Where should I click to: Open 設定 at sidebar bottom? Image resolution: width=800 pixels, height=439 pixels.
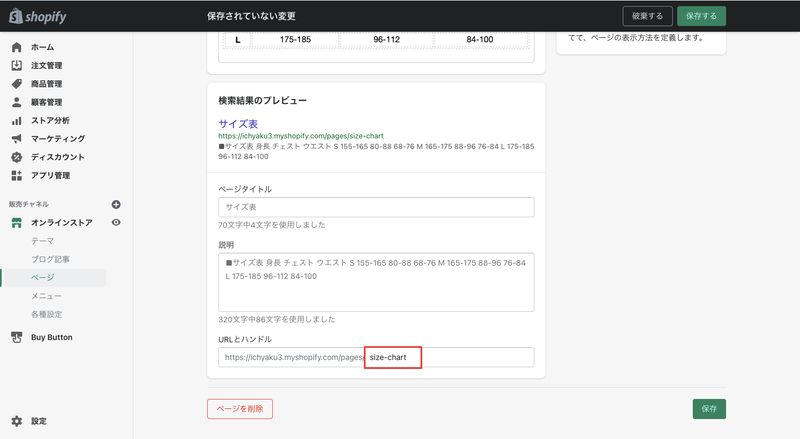[x=39, y=421]
